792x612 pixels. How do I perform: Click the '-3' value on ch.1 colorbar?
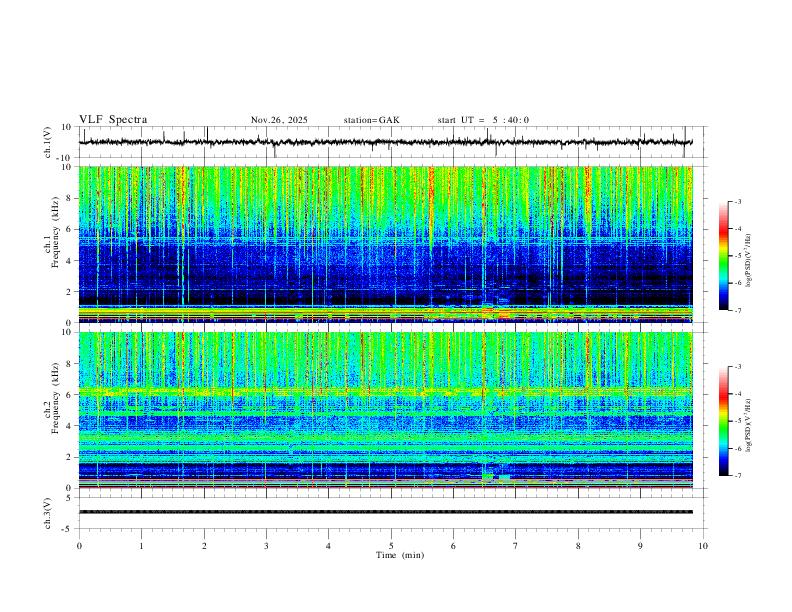(x=737, y=201)
